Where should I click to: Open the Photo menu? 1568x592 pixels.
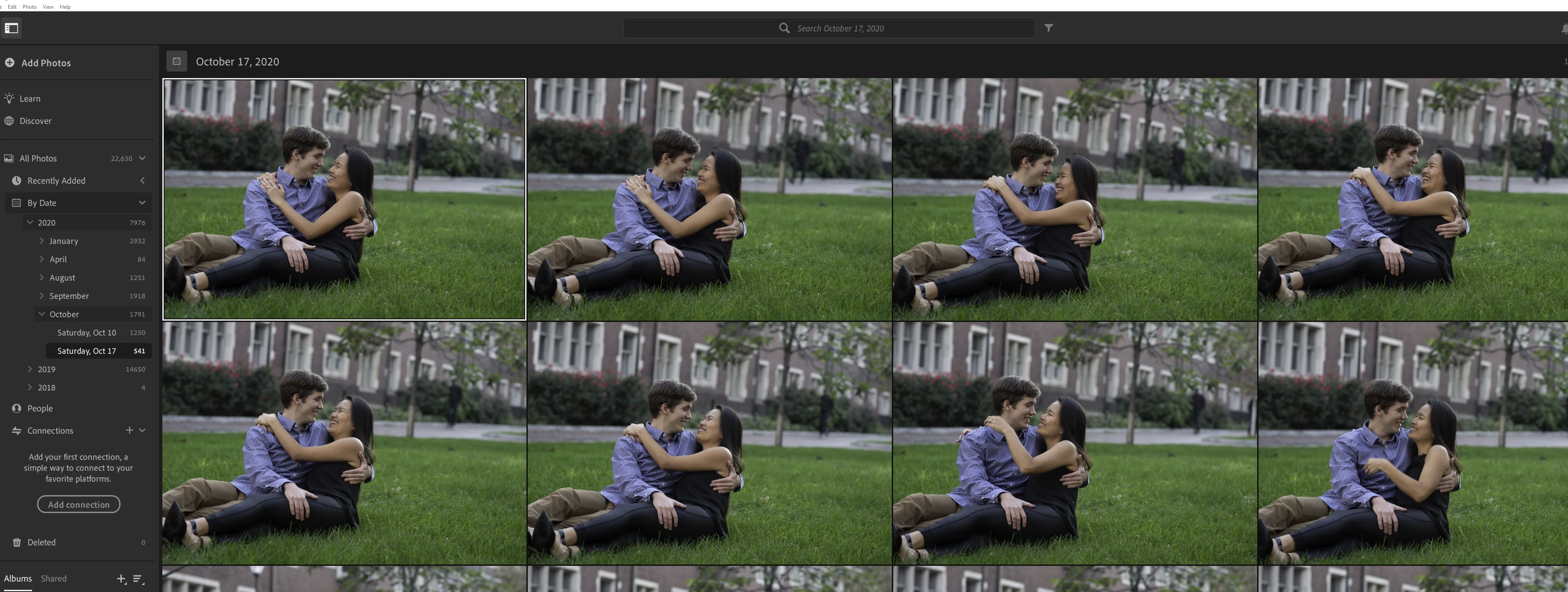(x=29, y=7)
